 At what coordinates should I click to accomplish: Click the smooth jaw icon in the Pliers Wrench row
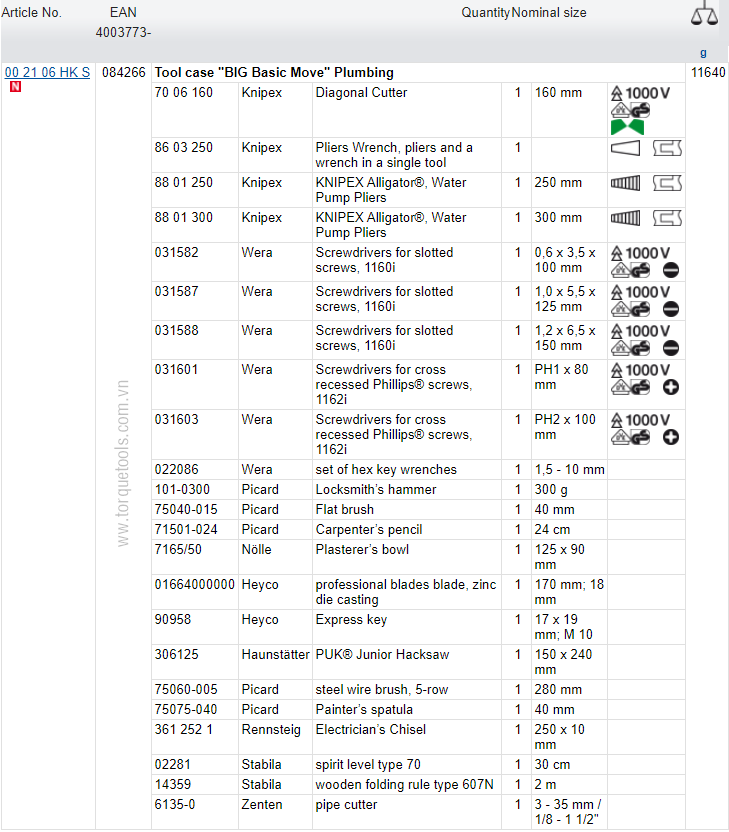tap(626, 149)
